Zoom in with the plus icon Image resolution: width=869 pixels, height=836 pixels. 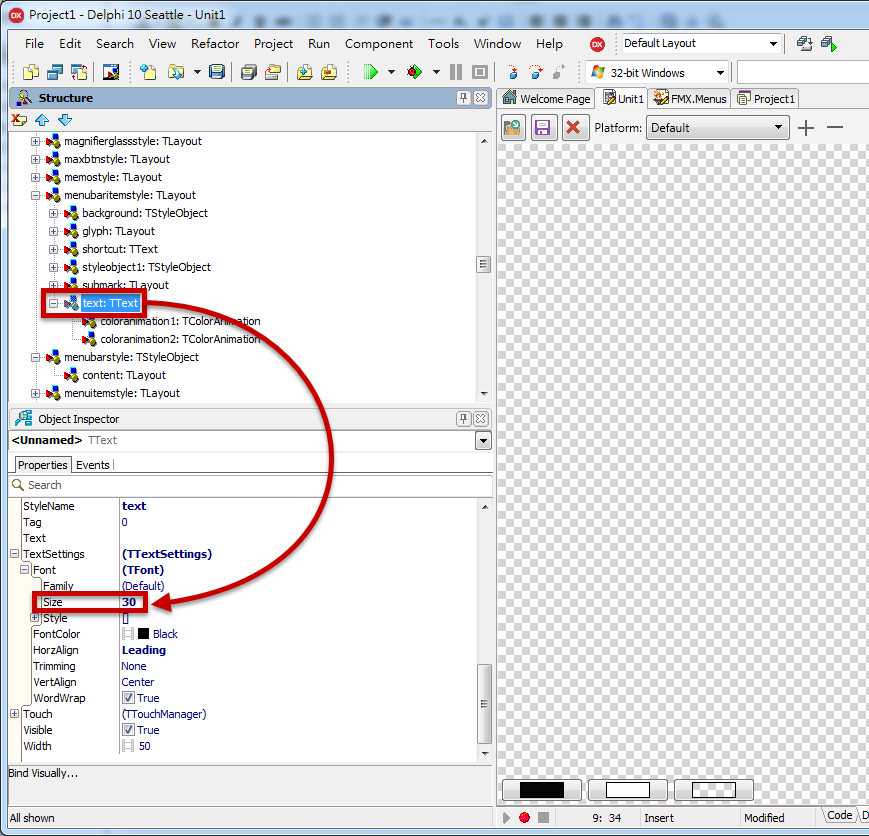806,128
